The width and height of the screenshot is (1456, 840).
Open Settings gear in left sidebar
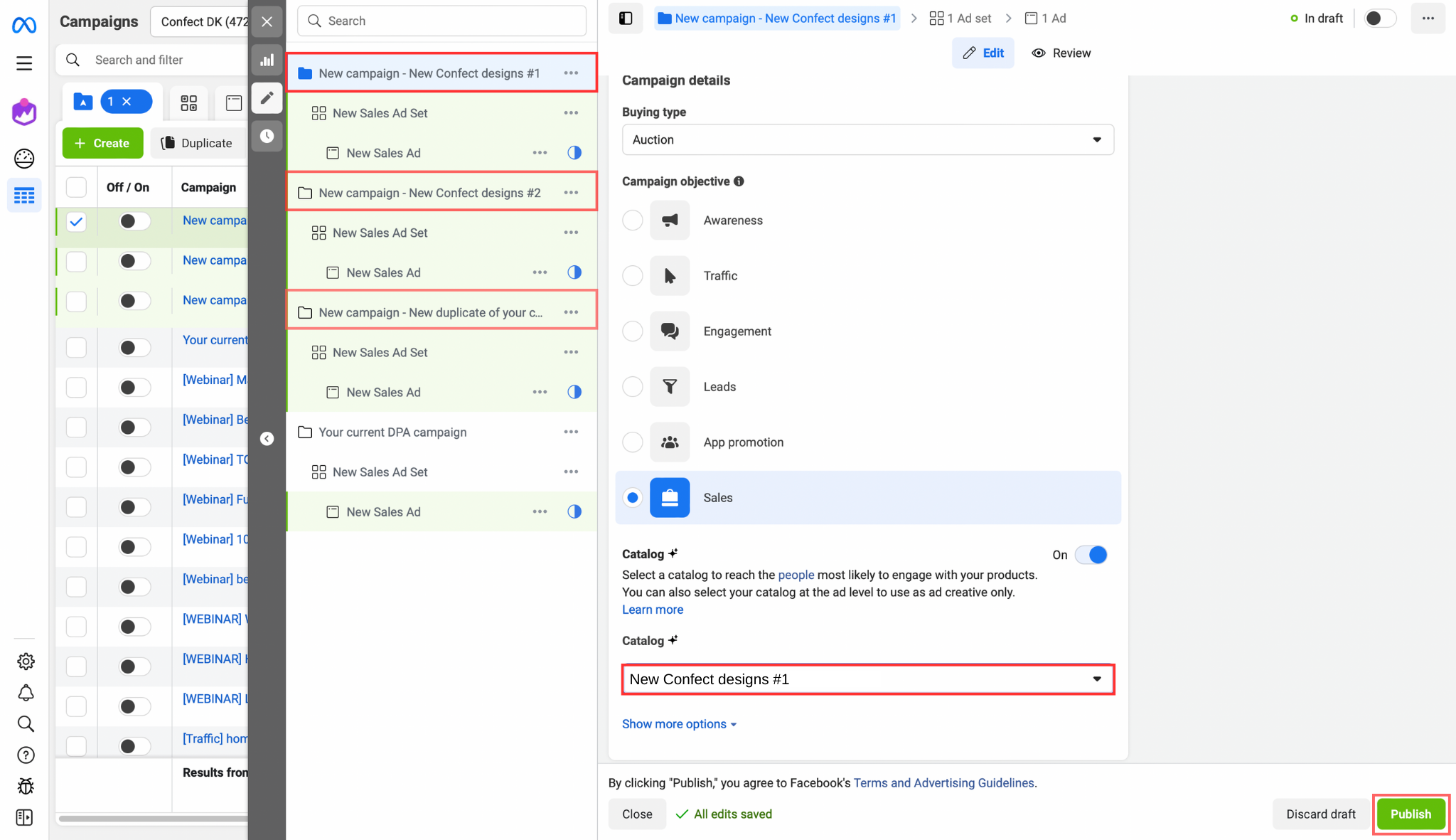tap(26, 661)
